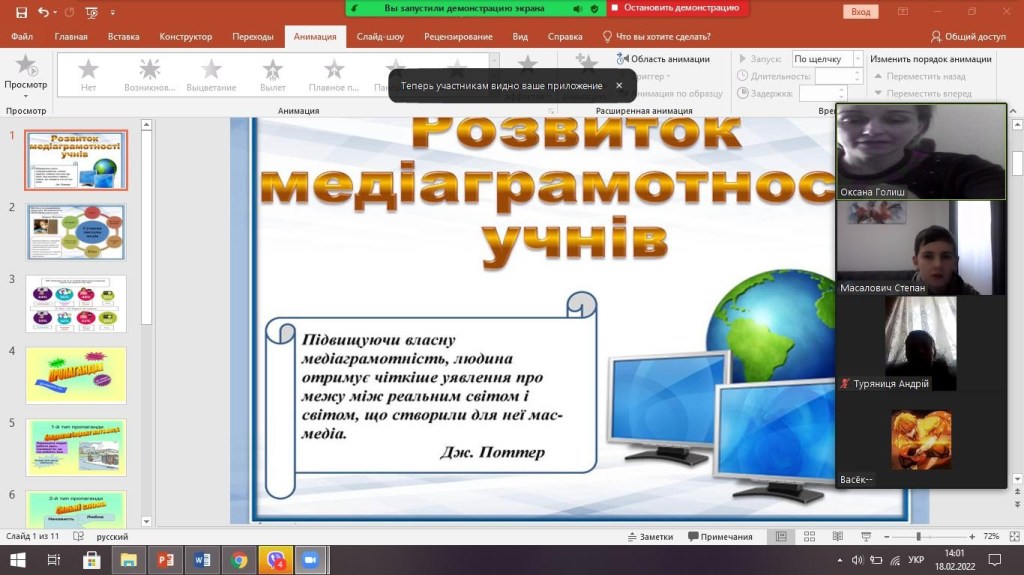Toggle Notes (Заметки) pane in status bar

pos(649,537)
